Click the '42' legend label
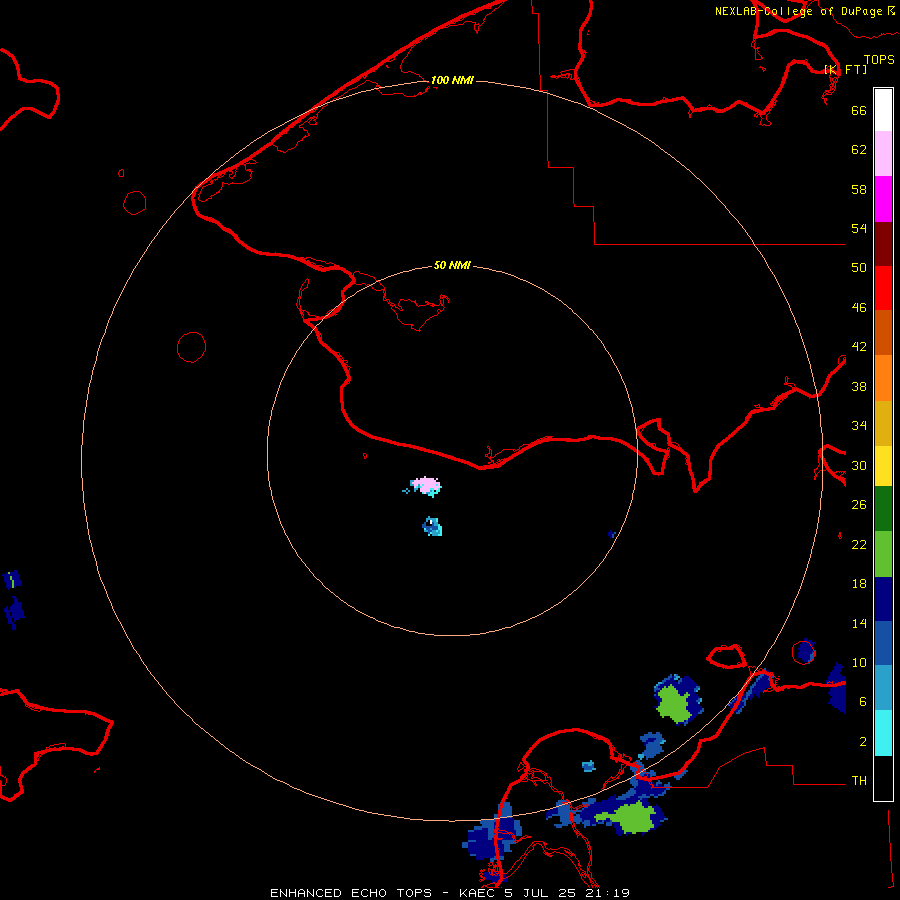Image resolution: width=900 pixels, height=900 pixels. pos(859,347)
